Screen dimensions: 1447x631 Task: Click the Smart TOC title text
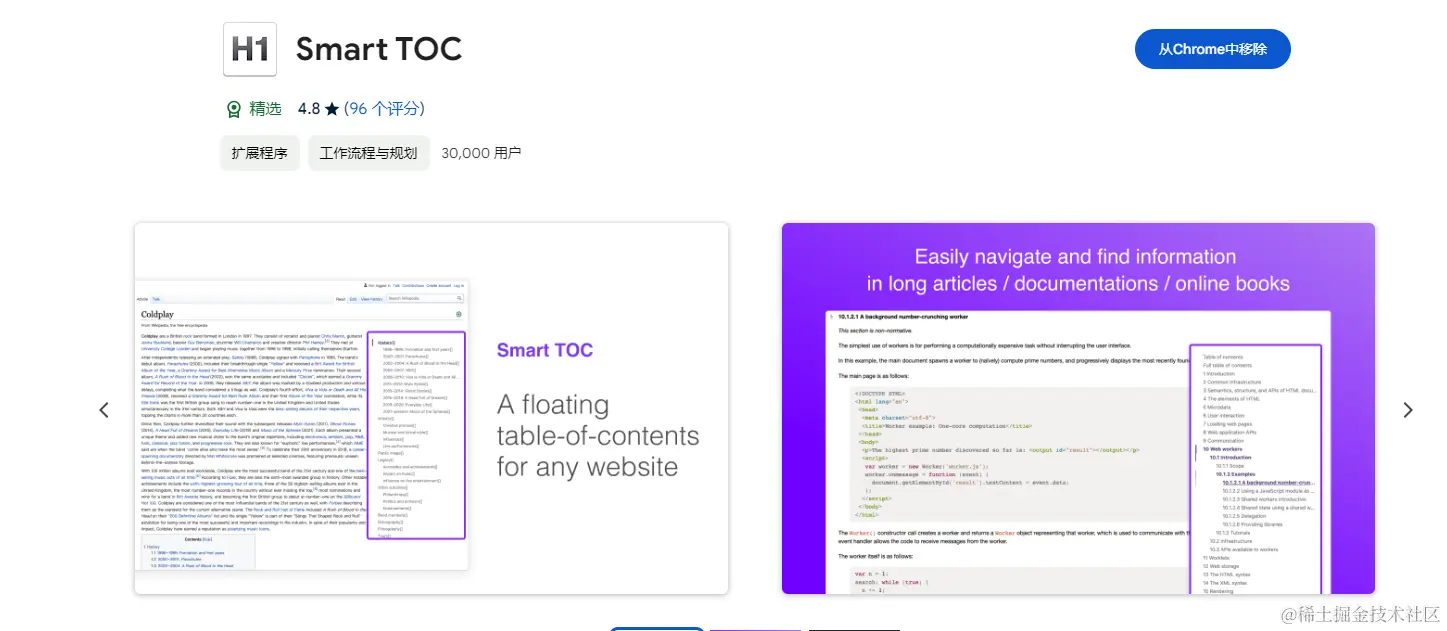click(379, 49)
